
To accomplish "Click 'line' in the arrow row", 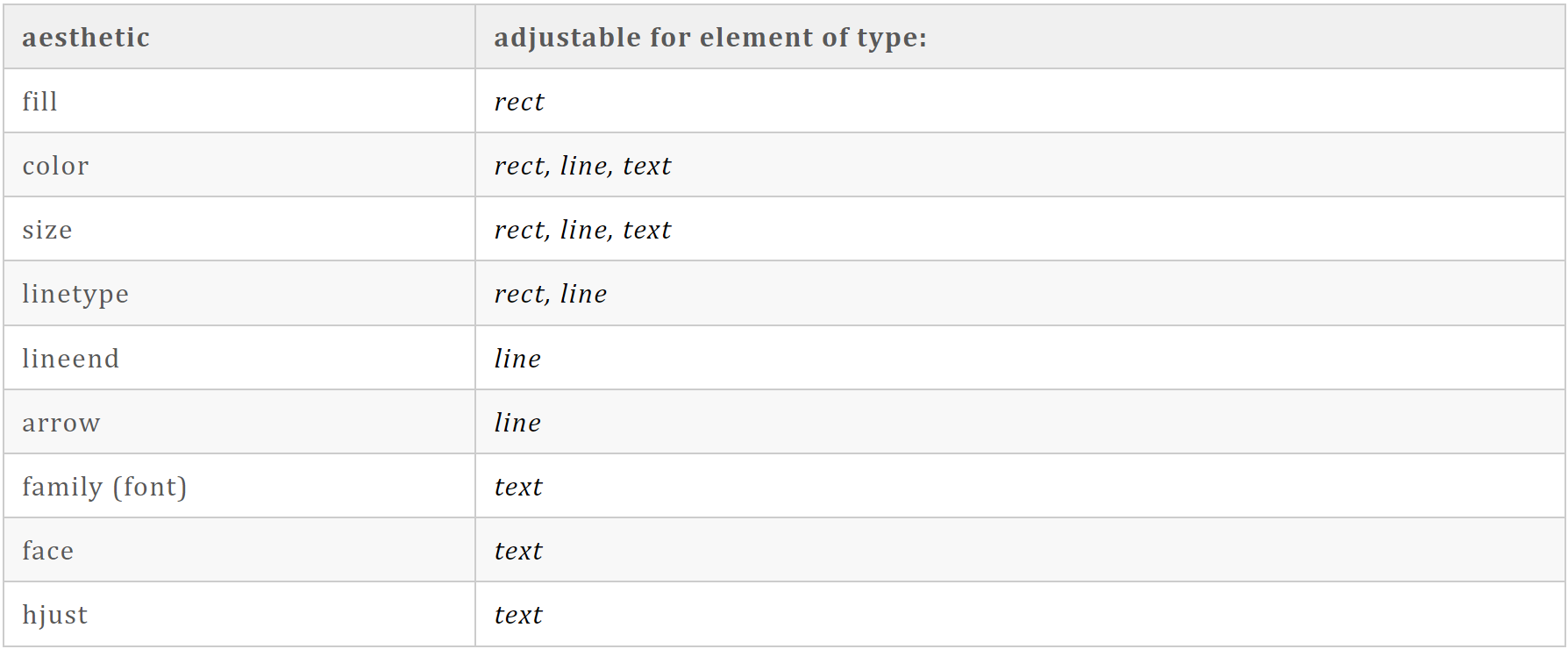I will 517,422.
